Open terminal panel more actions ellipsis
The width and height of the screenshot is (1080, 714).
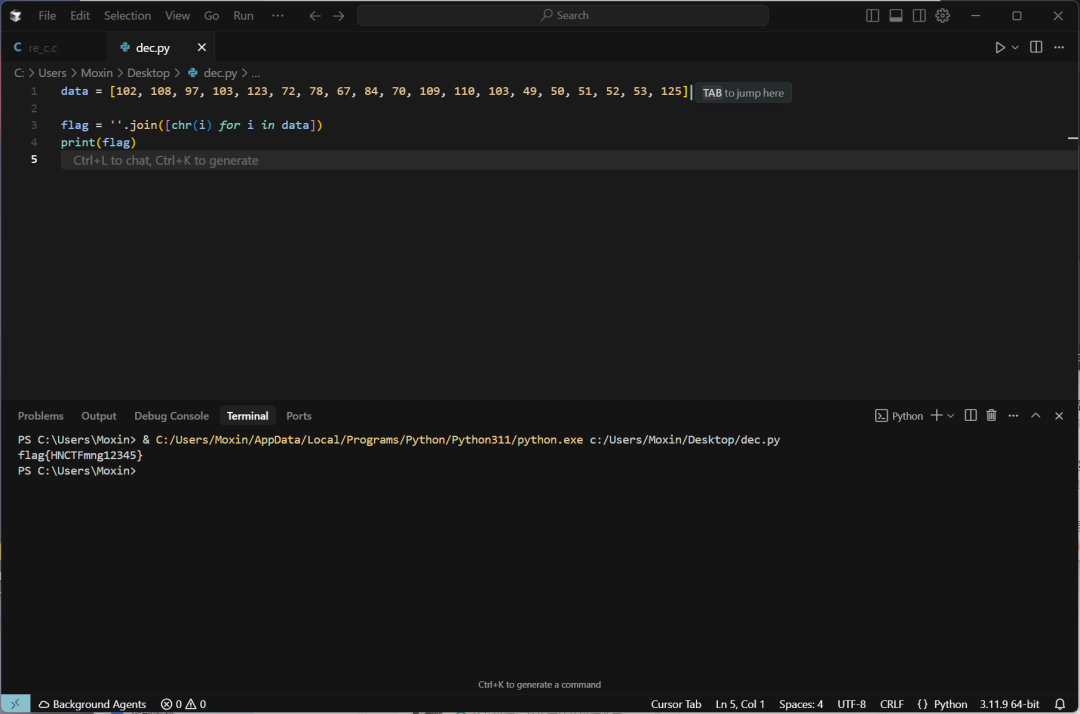[1013, 416]
